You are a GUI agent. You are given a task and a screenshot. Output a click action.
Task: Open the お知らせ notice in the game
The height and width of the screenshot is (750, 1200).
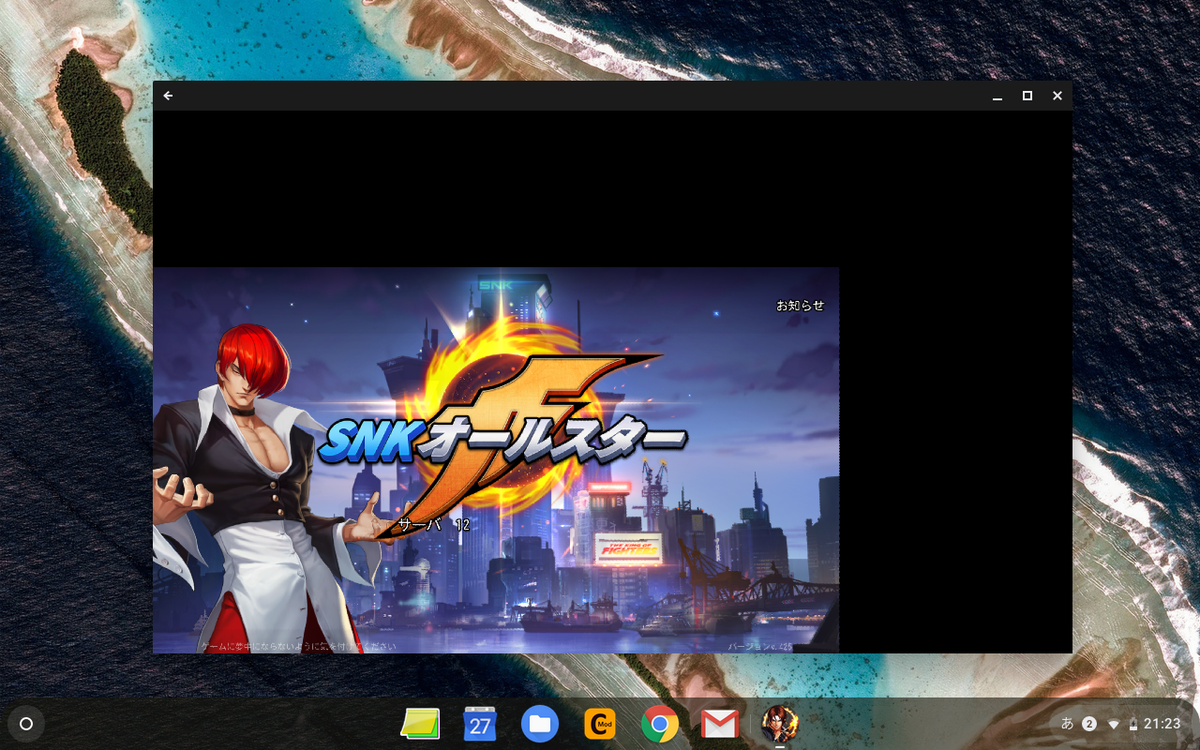coord(800,305)
